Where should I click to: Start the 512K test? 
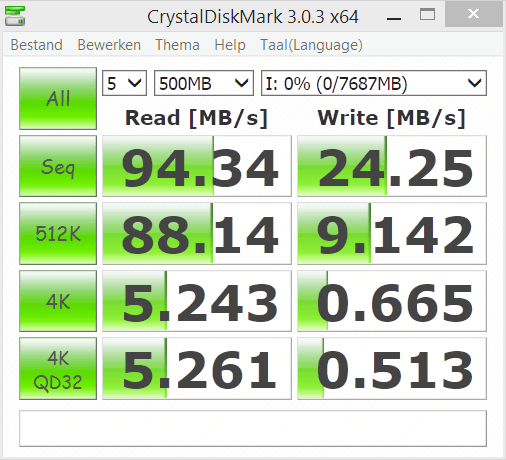coord(58,233)
